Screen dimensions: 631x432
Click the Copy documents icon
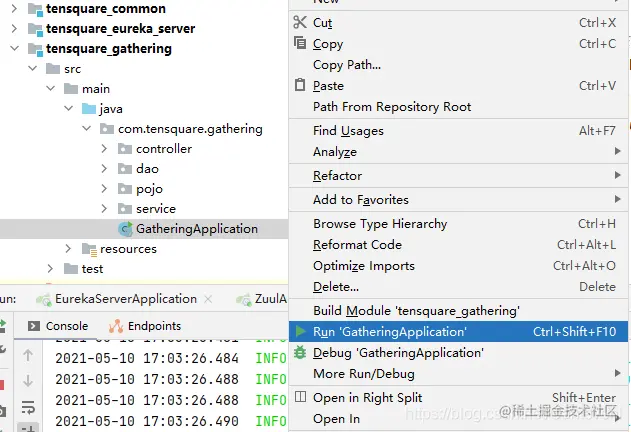[x=300, y=43]
